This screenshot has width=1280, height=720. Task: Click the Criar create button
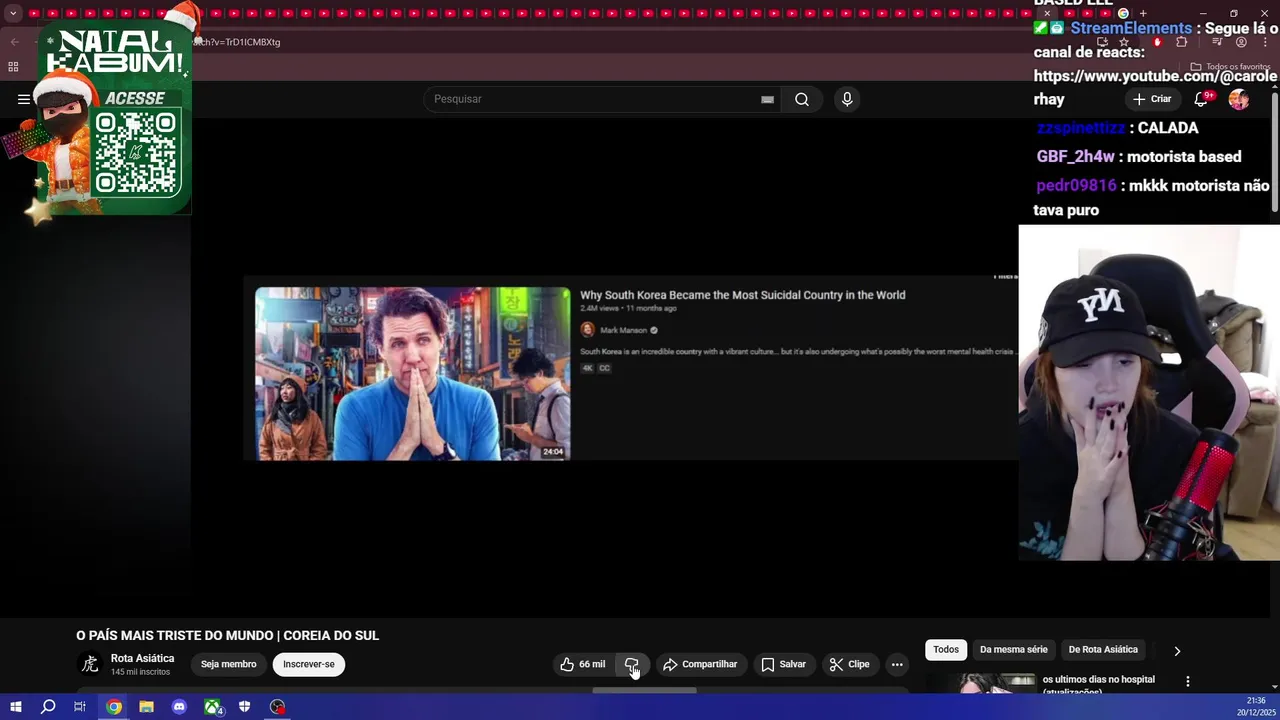pos(1151,99)
